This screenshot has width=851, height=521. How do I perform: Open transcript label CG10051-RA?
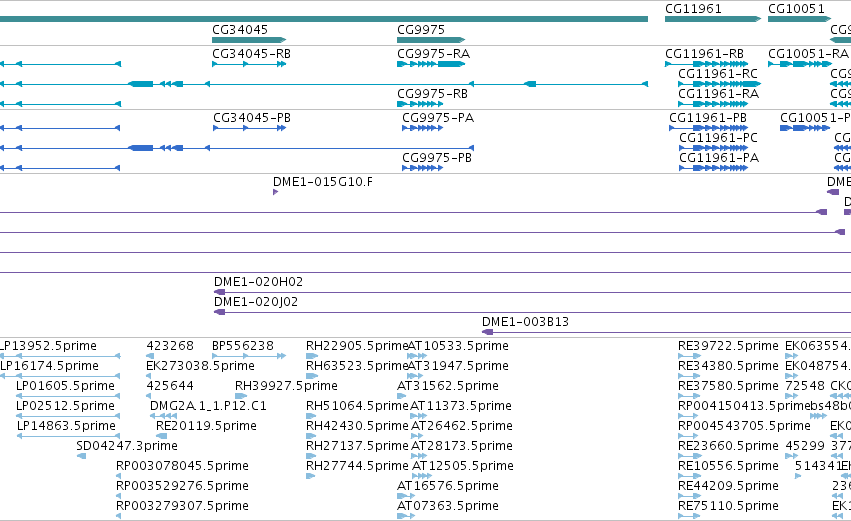coord(808,54)
